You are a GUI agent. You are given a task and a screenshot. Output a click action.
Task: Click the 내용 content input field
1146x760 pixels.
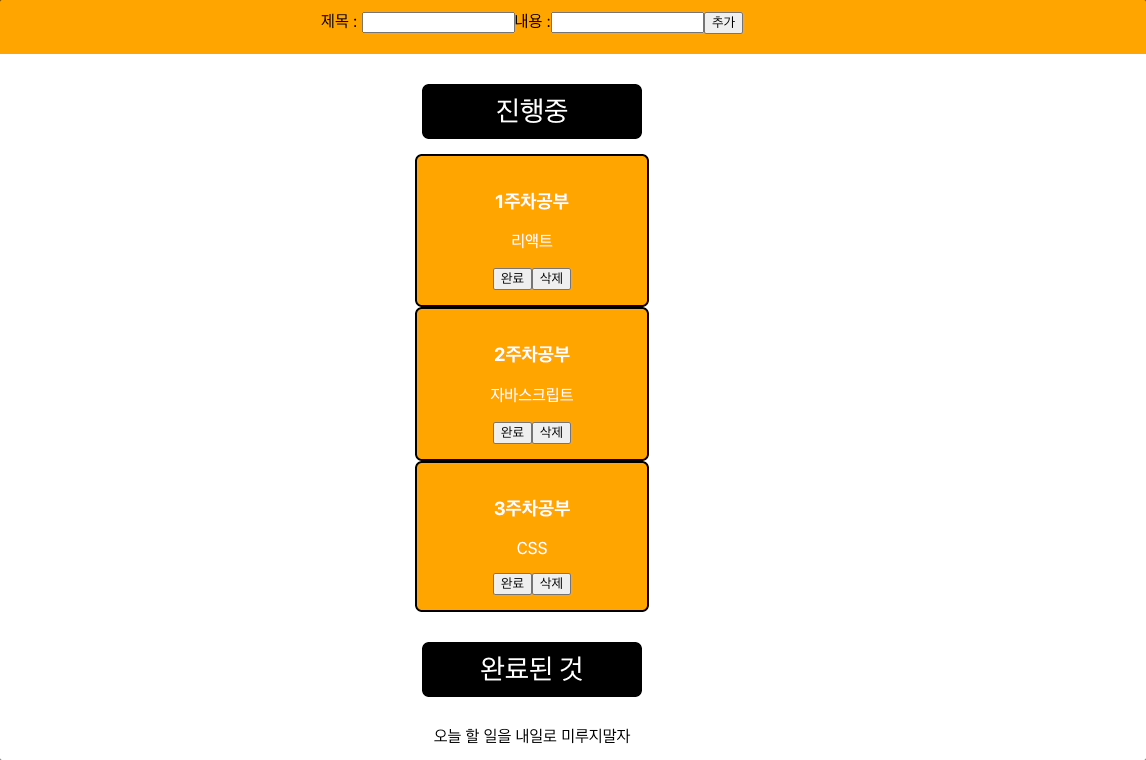pyautogui.click(x=627, y=23)
